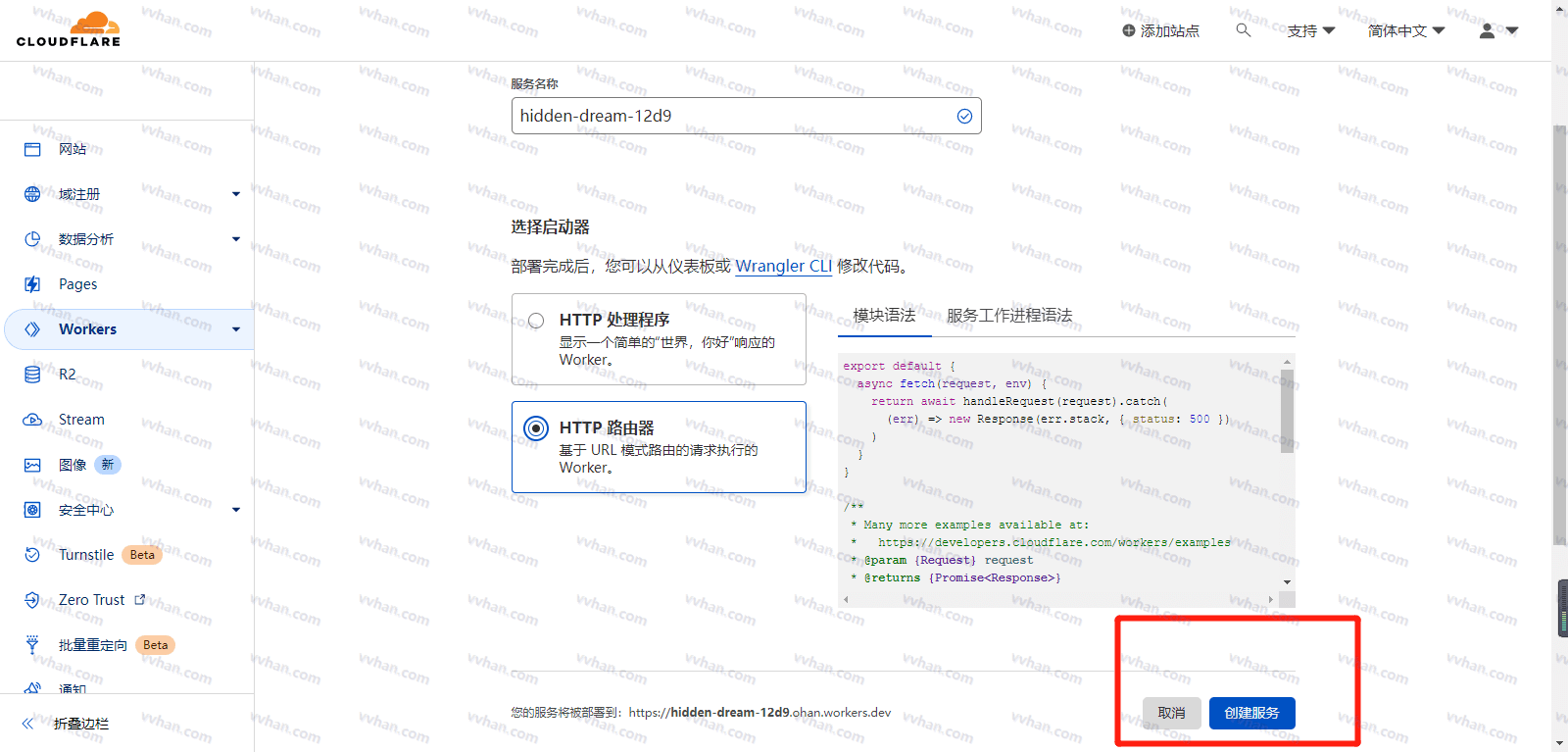Image resolution: width=1568 pixels, height=752 pixels.
Task: Click the HTTP 处理程序 card description
Action: coord(666,351)
